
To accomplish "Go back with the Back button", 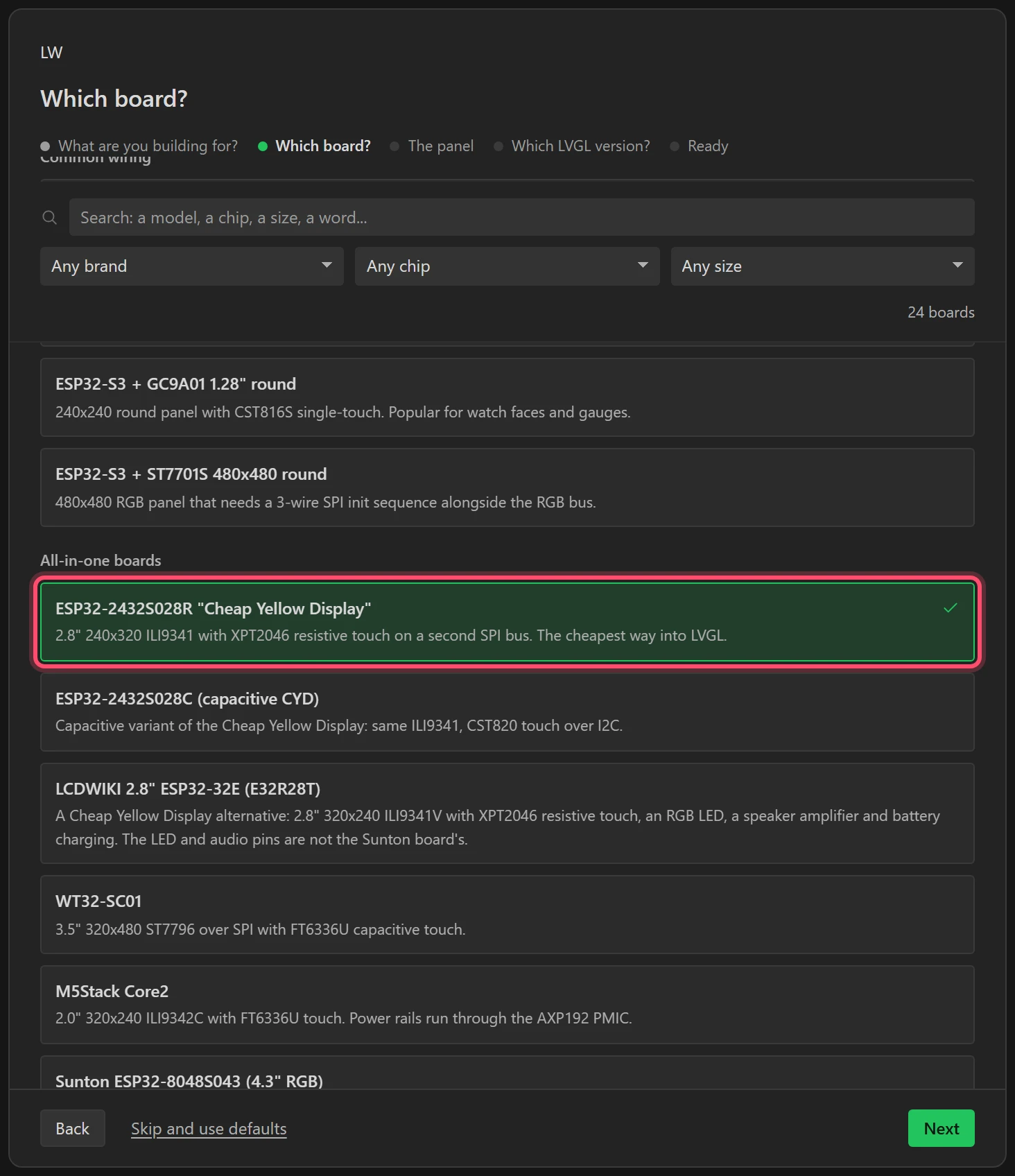I will point(73,1128).
